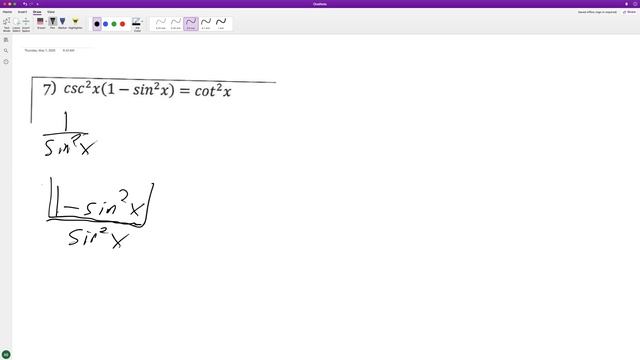Open the View ribbon tab

51,12
